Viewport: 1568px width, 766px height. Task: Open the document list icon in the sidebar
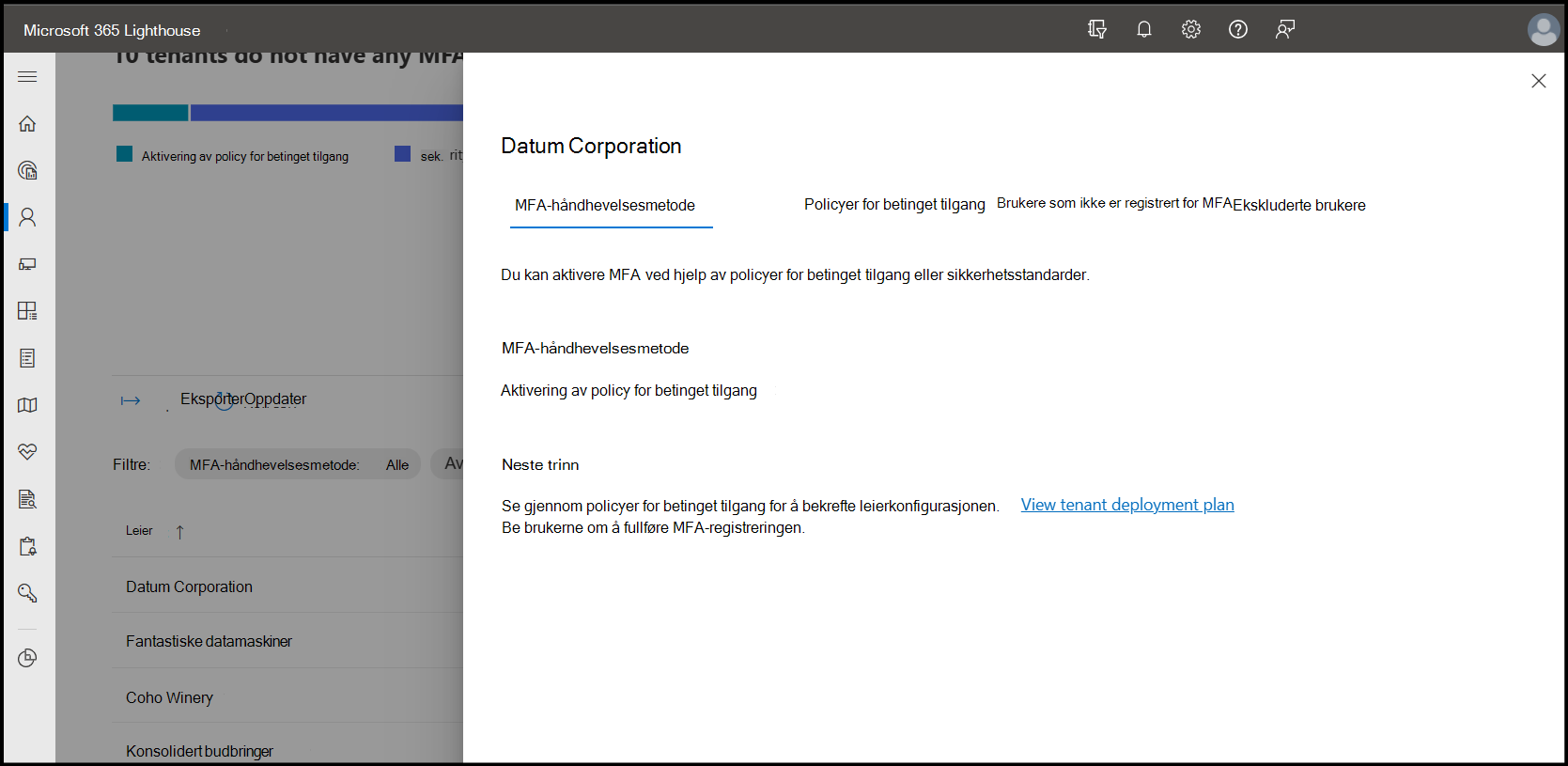27,358
